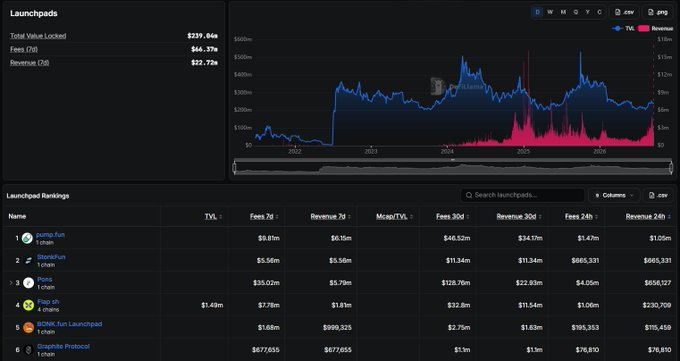Switch chart to Monthly (M) grouping

tap(563, 12)
